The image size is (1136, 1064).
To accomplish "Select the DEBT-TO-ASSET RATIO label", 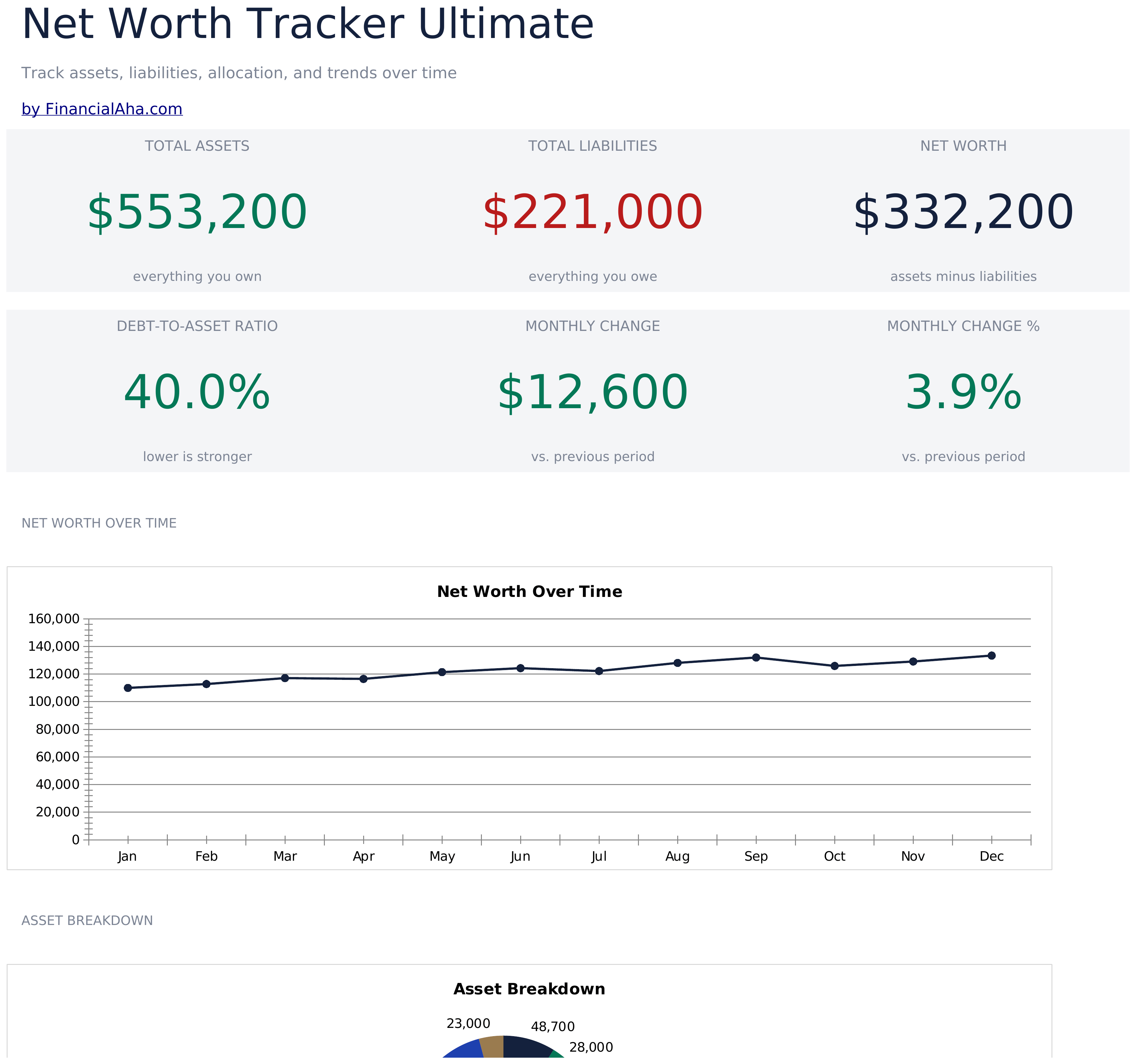I will pos(197,326).
